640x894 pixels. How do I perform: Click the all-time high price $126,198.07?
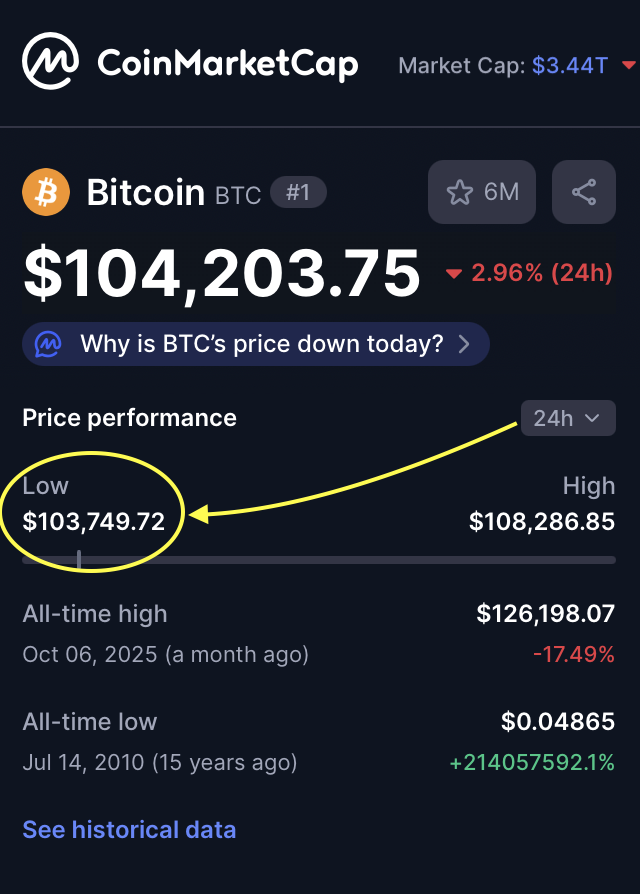tap(545, 613)
